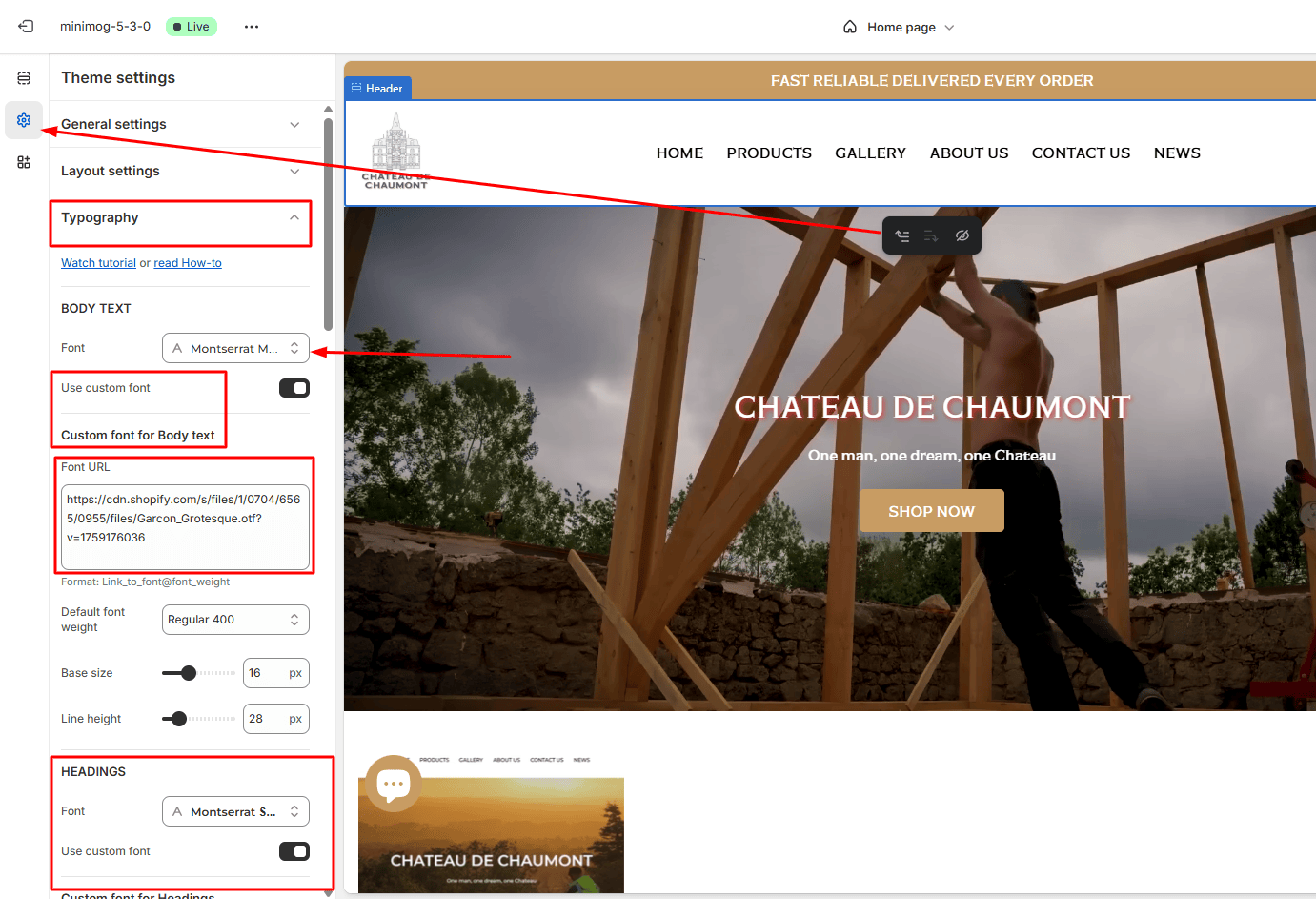1316x899 pixels.
Task: Open the headings Font picker
Action: pyautogui.click(x=235, y=811)
